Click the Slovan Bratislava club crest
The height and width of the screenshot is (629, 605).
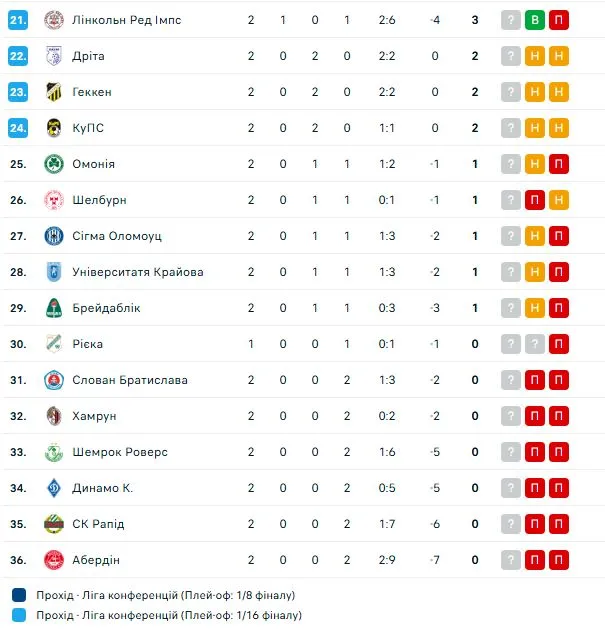coord(54,380)
